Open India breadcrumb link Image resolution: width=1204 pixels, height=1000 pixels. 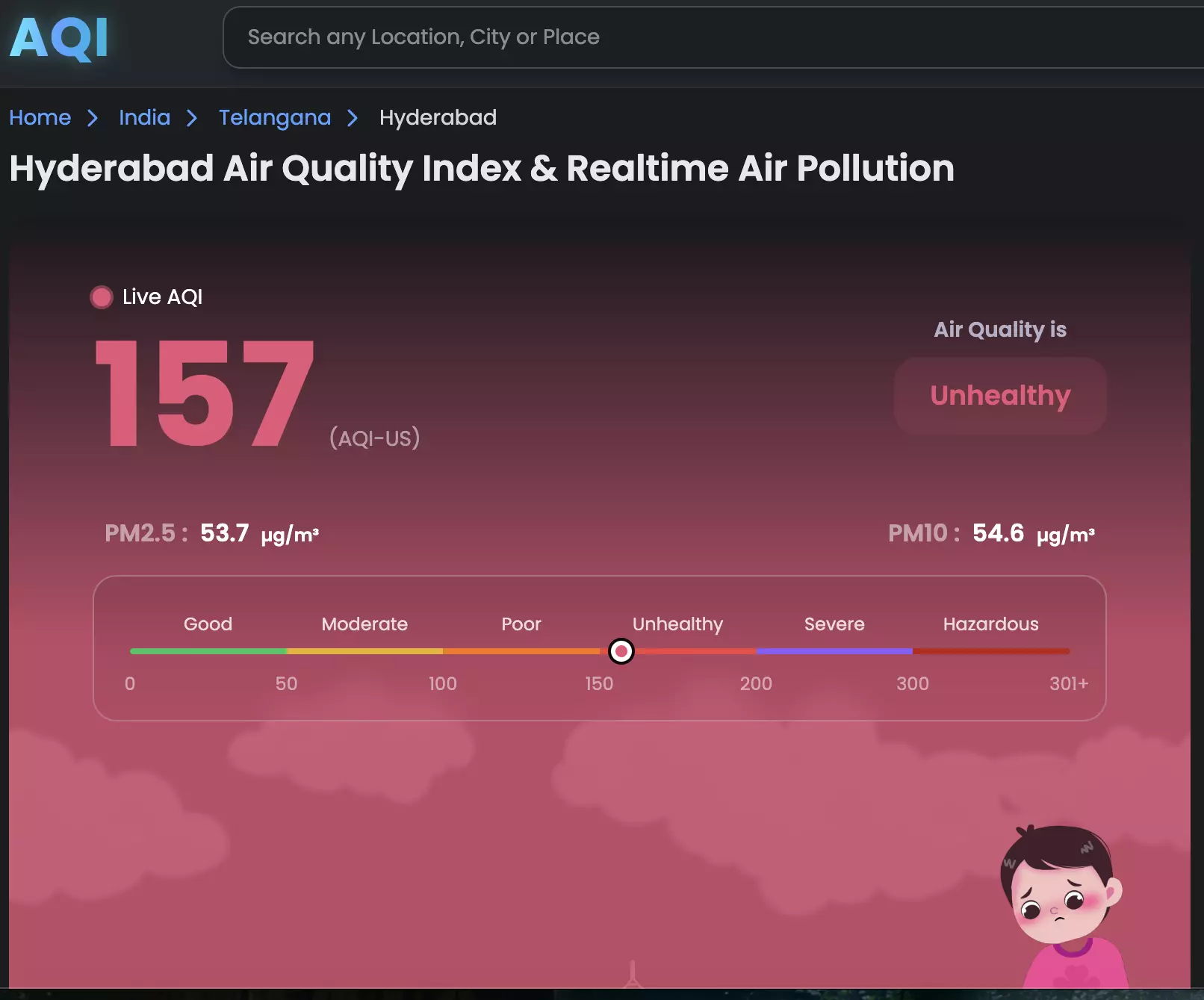144,118
